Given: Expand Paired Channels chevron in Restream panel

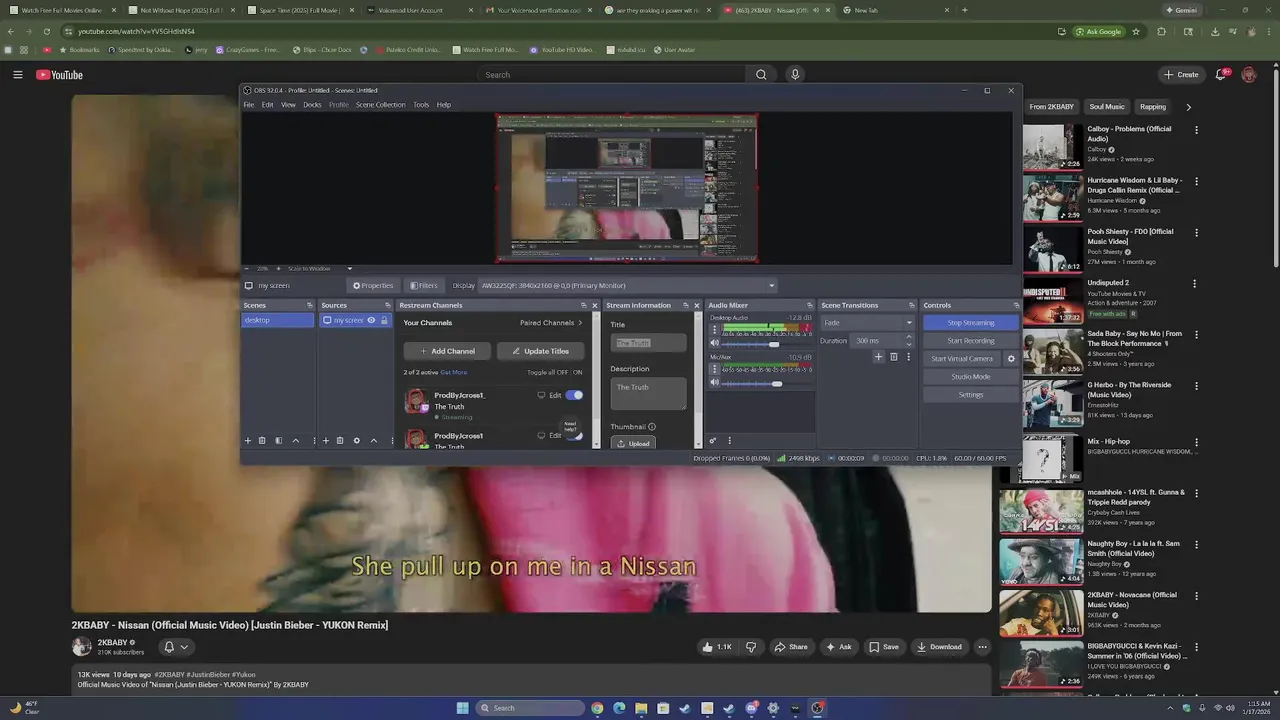Looking at the screenshot, I should click(580, 323).
